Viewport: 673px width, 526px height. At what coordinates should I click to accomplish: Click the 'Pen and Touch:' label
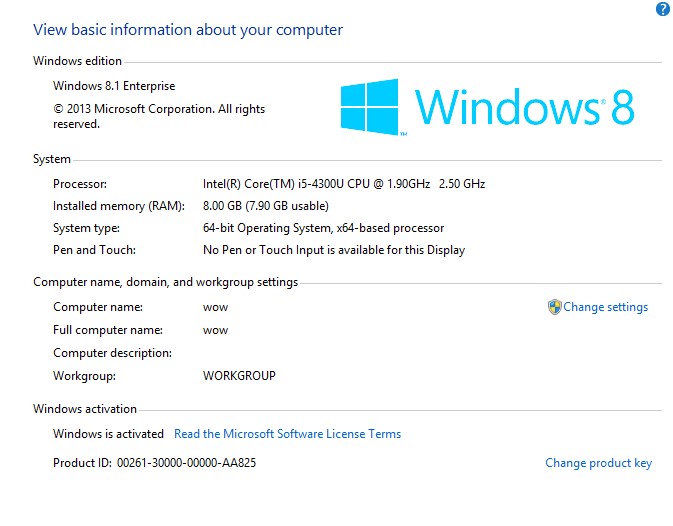(x=94, y=250)
